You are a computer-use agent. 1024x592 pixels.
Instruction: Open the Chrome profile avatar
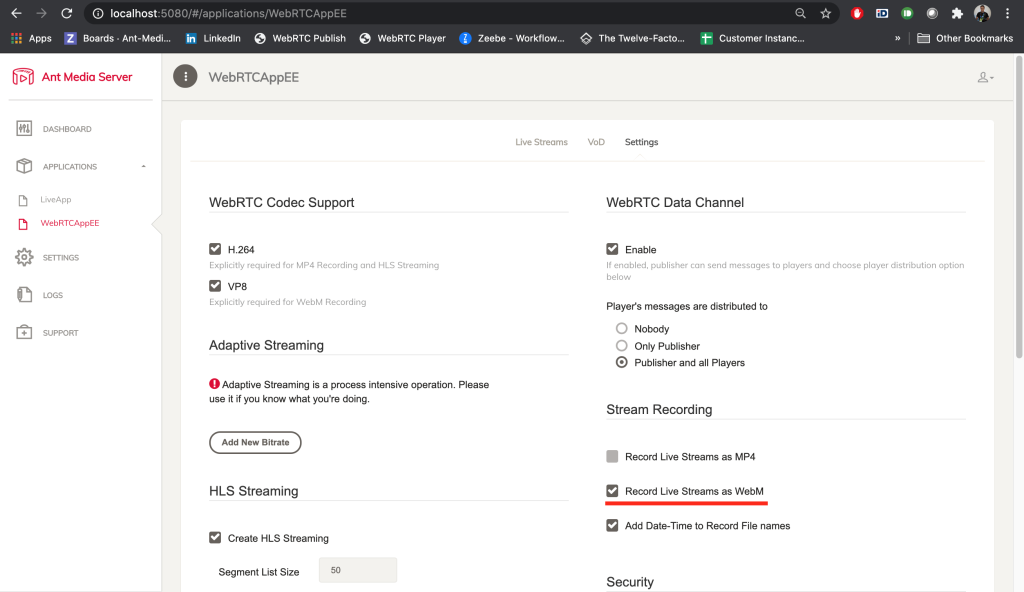(982, 13)
